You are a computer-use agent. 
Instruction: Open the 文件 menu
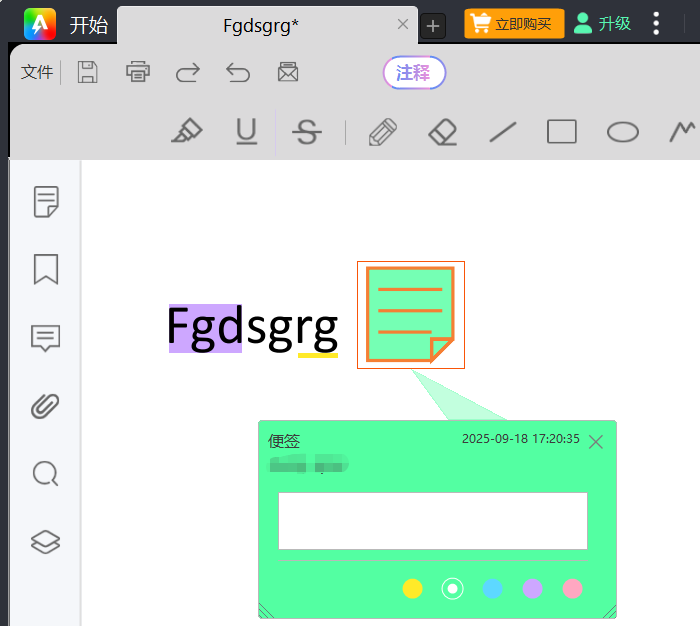pos(37,72)
